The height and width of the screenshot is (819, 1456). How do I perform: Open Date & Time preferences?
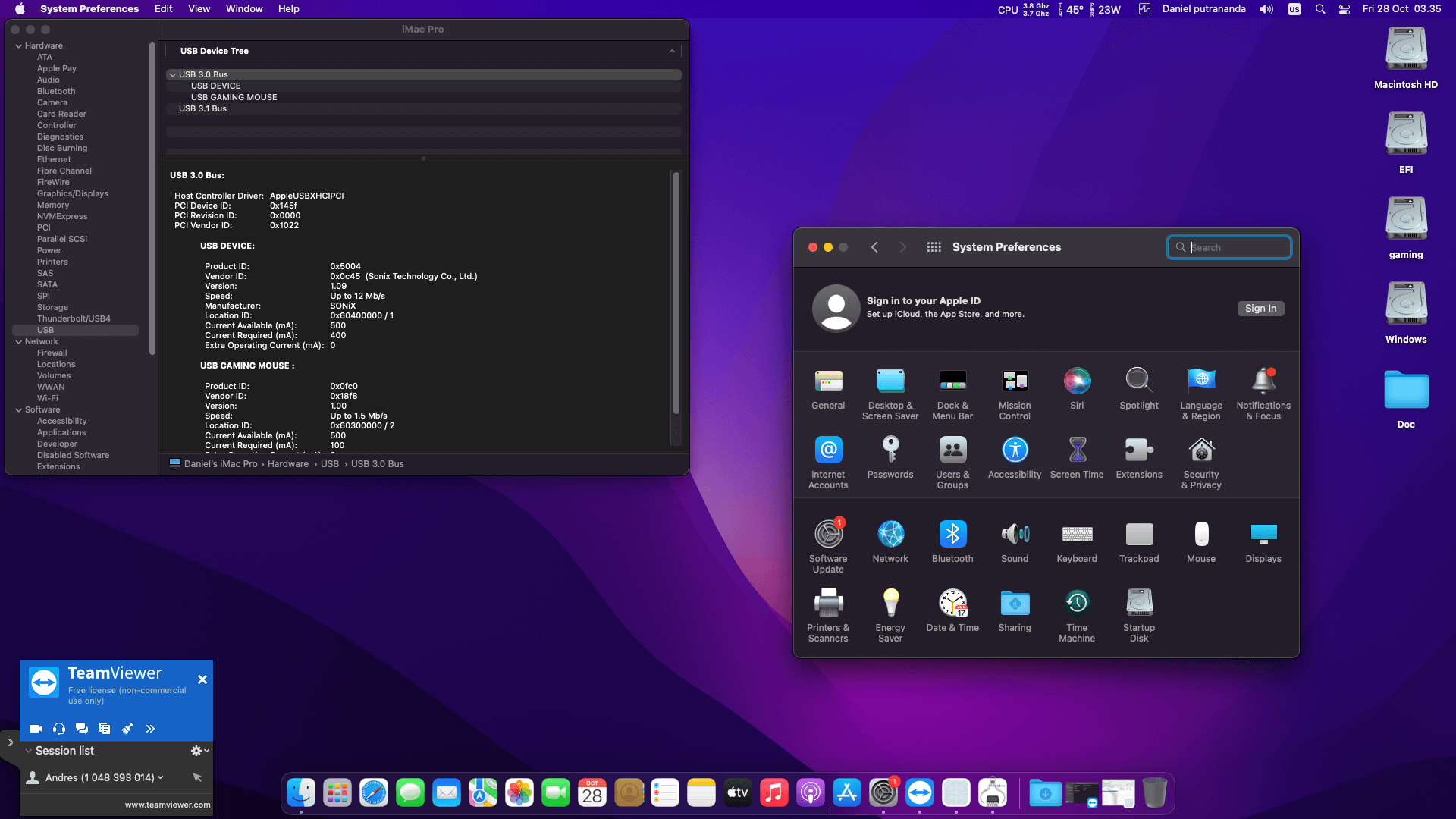point(952,611)
